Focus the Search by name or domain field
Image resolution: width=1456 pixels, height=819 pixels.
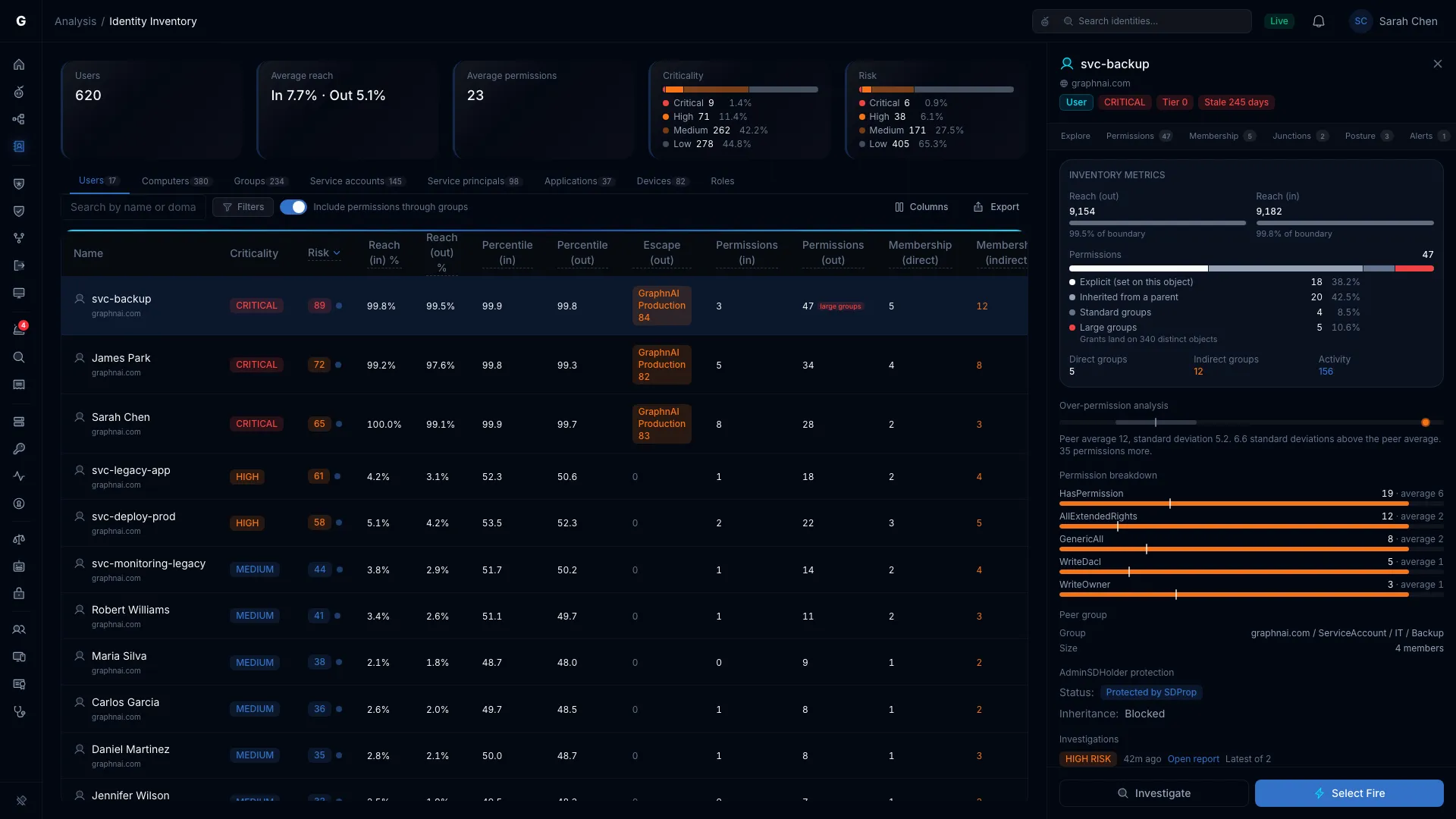[x=133, y=207]
